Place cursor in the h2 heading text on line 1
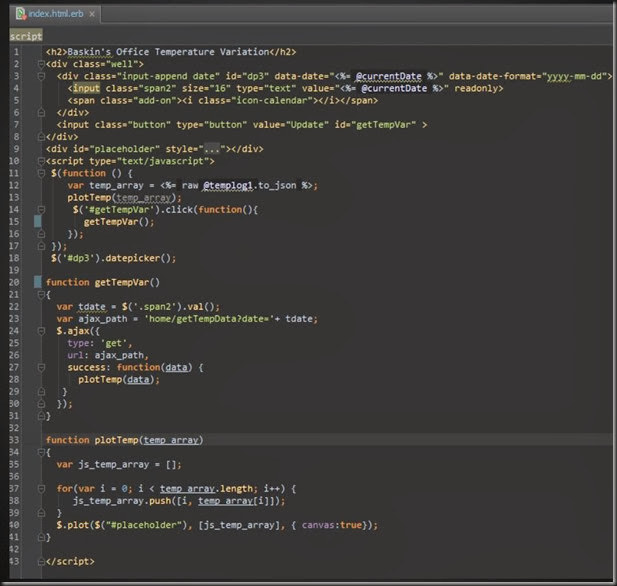This screenshot has width=617, height=586. coord(170,51)
